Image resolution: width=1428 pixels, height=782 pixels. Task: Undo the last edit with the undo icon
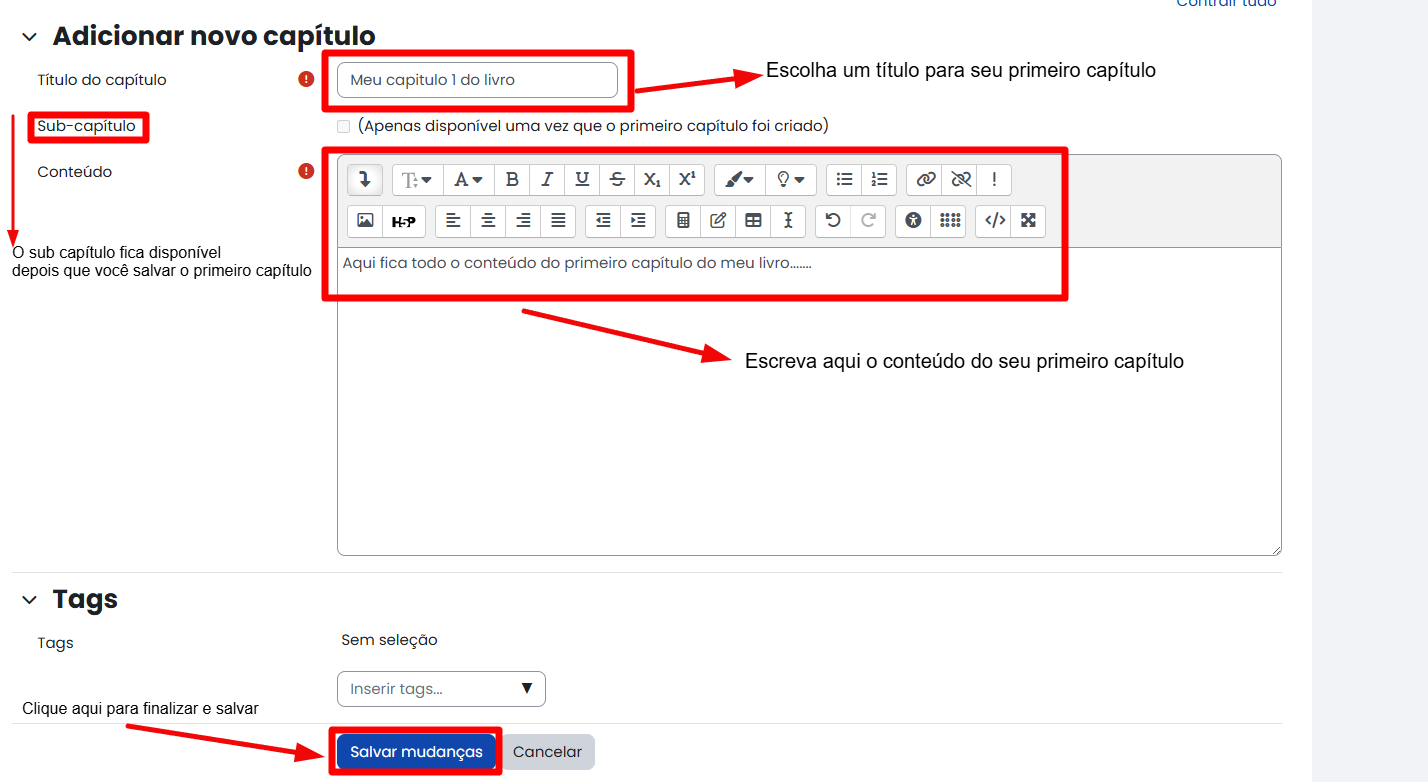click(833, 220)
